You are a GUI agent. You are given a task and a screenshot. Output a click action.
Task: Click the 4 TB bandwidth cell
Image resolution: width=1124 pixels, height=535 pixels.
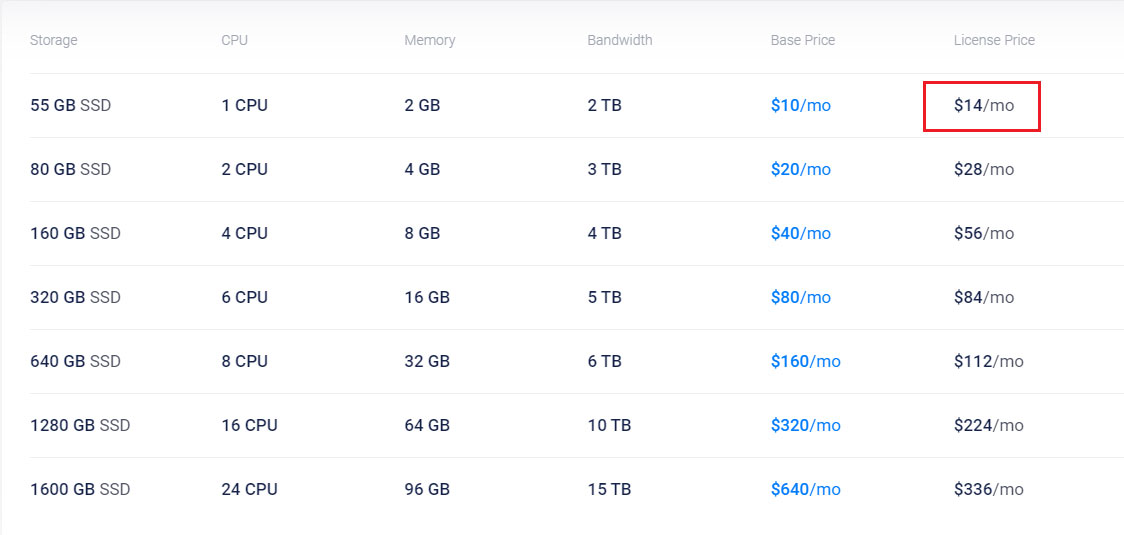604,233
